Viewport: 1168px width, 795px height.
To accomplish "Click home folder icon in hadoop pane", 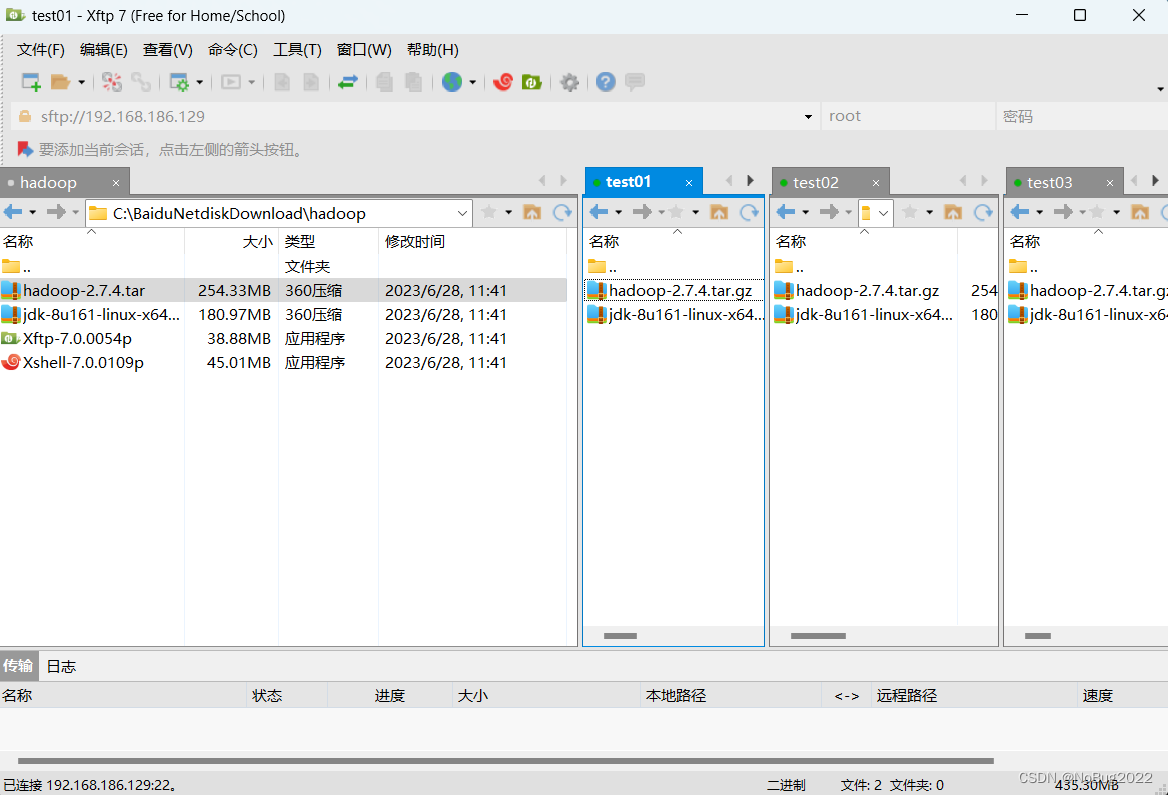I will click(x=532, y=212).
